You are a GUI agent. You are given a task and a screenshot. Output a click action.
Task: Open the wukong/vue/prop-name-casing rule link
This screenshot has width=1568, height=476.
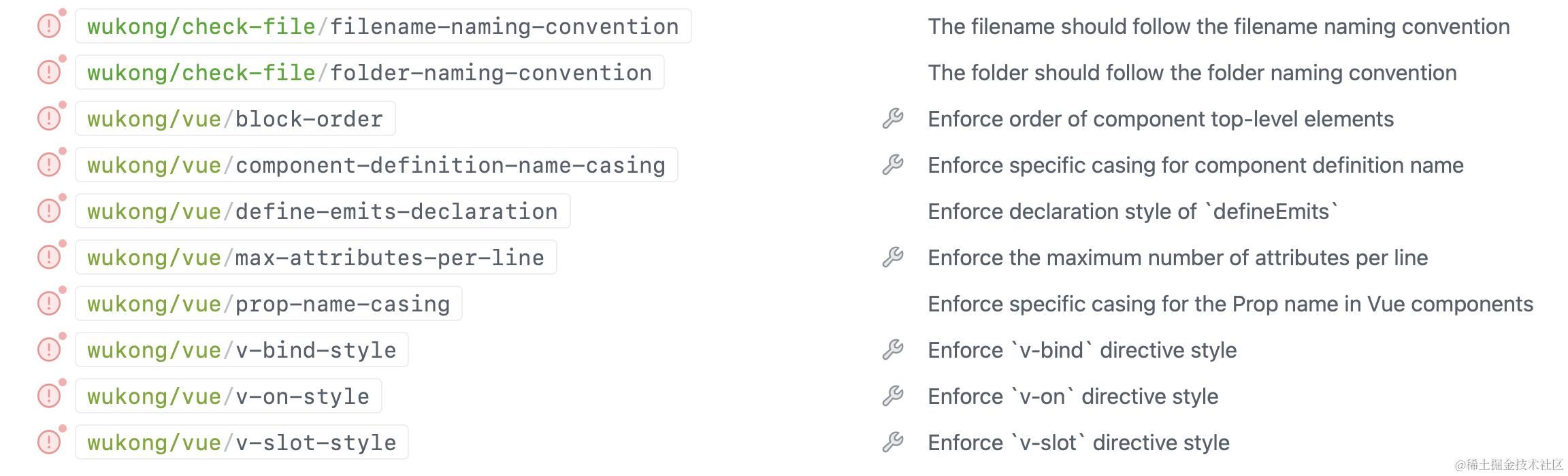(x=268, y=304)
